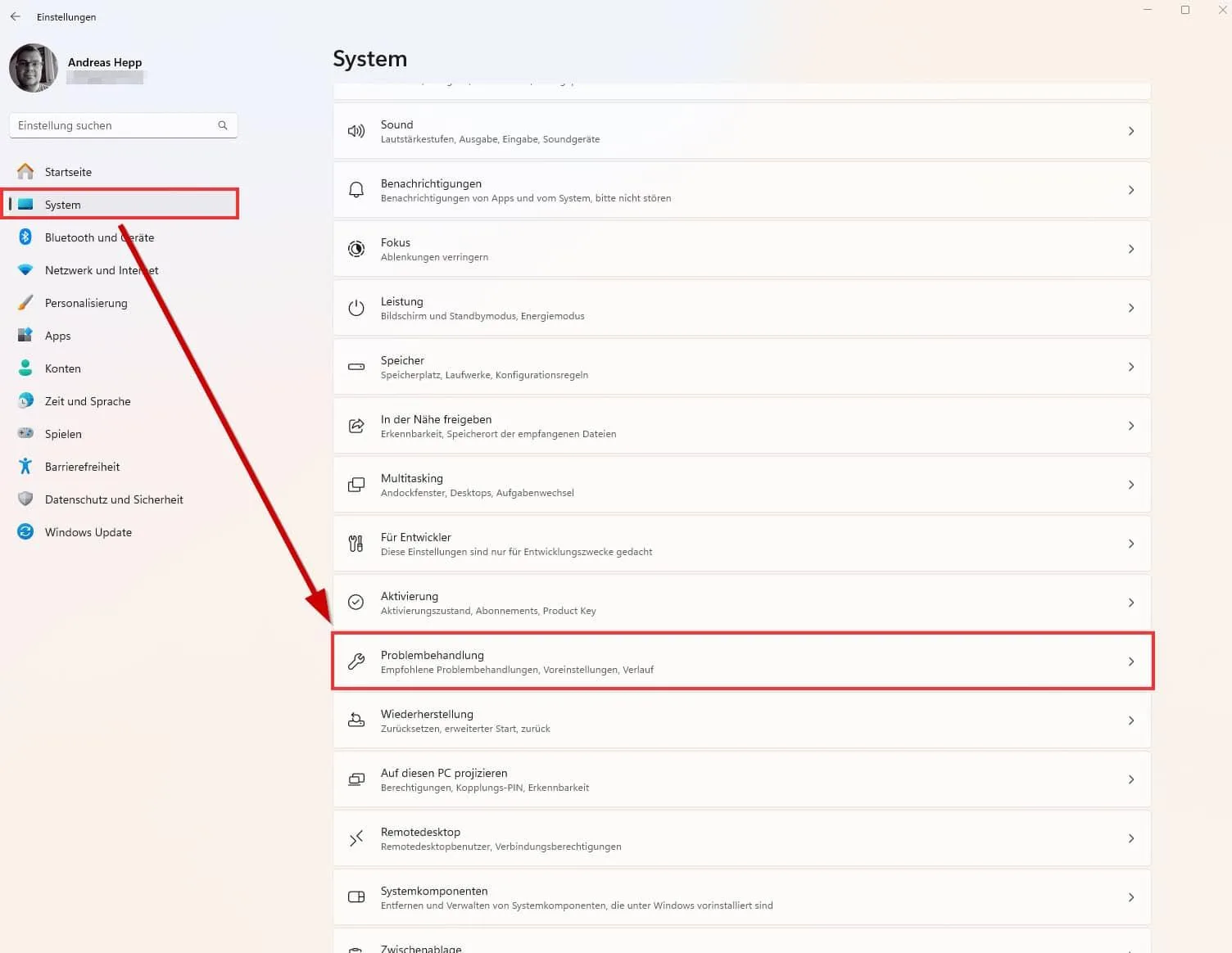The width and height of the screenshot is (1232, 953).
Task: Click the Sound speaker icon
Action: click(356, 131)
